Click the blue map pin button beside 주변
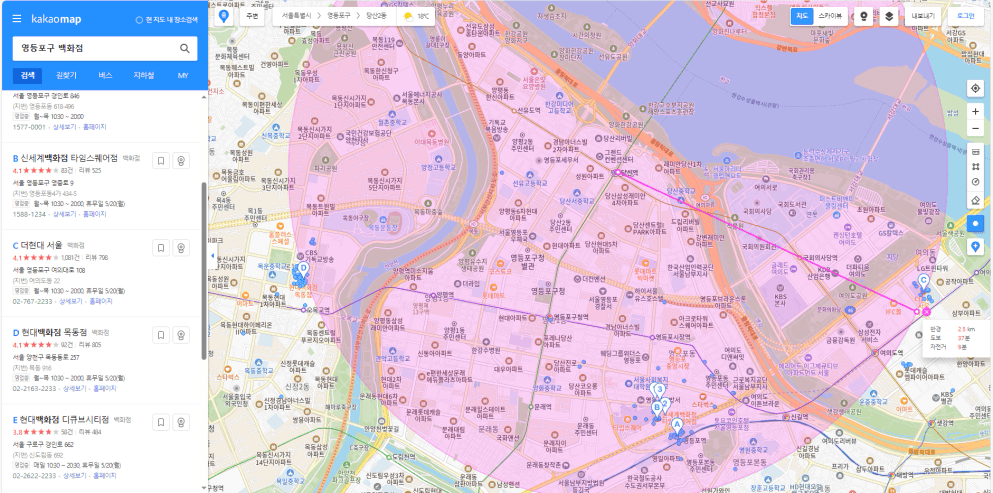 [x=223, y=16]
